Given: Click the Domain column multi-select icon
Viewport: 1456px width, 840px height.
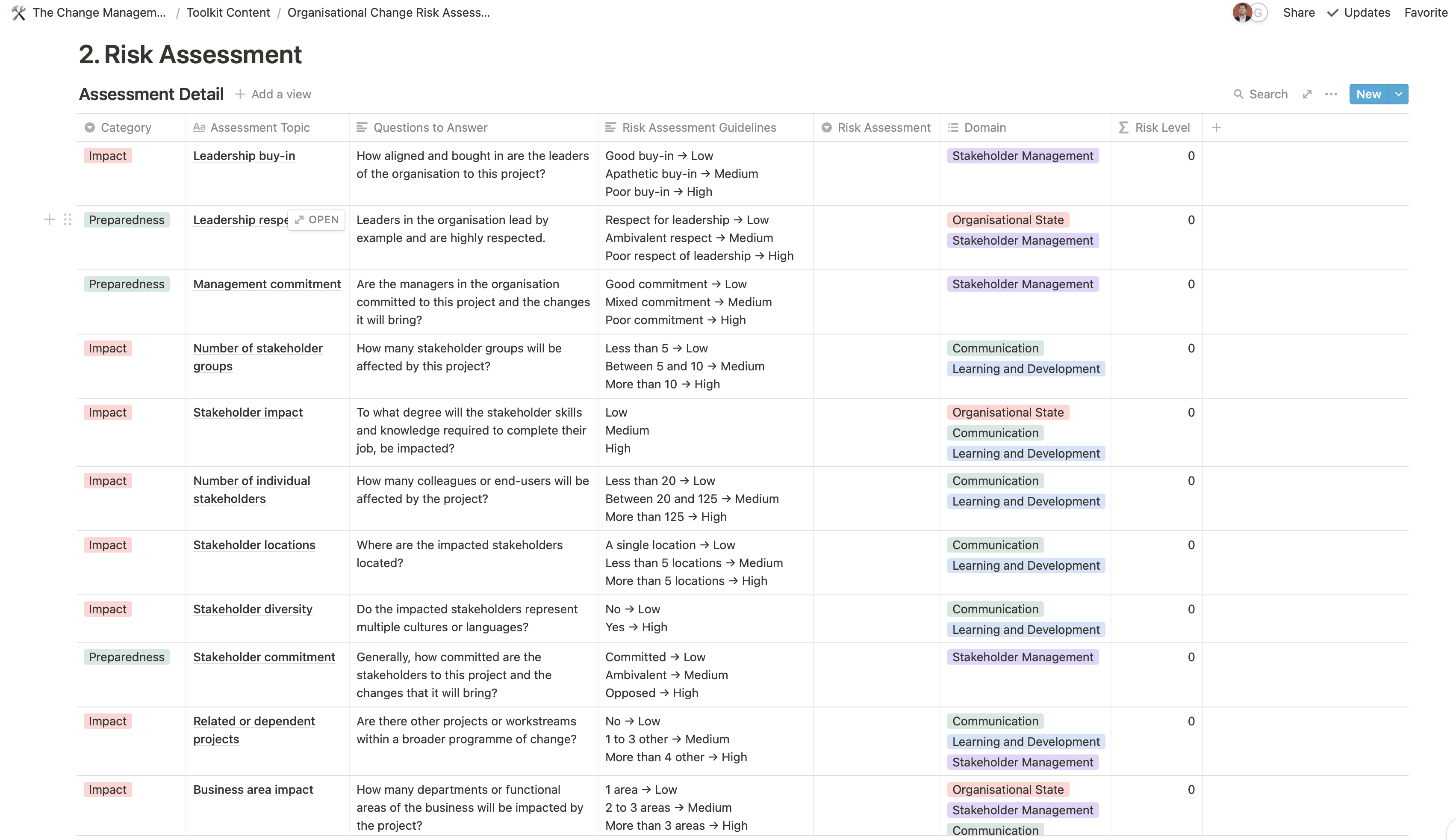Looking at the screenshot, I should (954, 127).
